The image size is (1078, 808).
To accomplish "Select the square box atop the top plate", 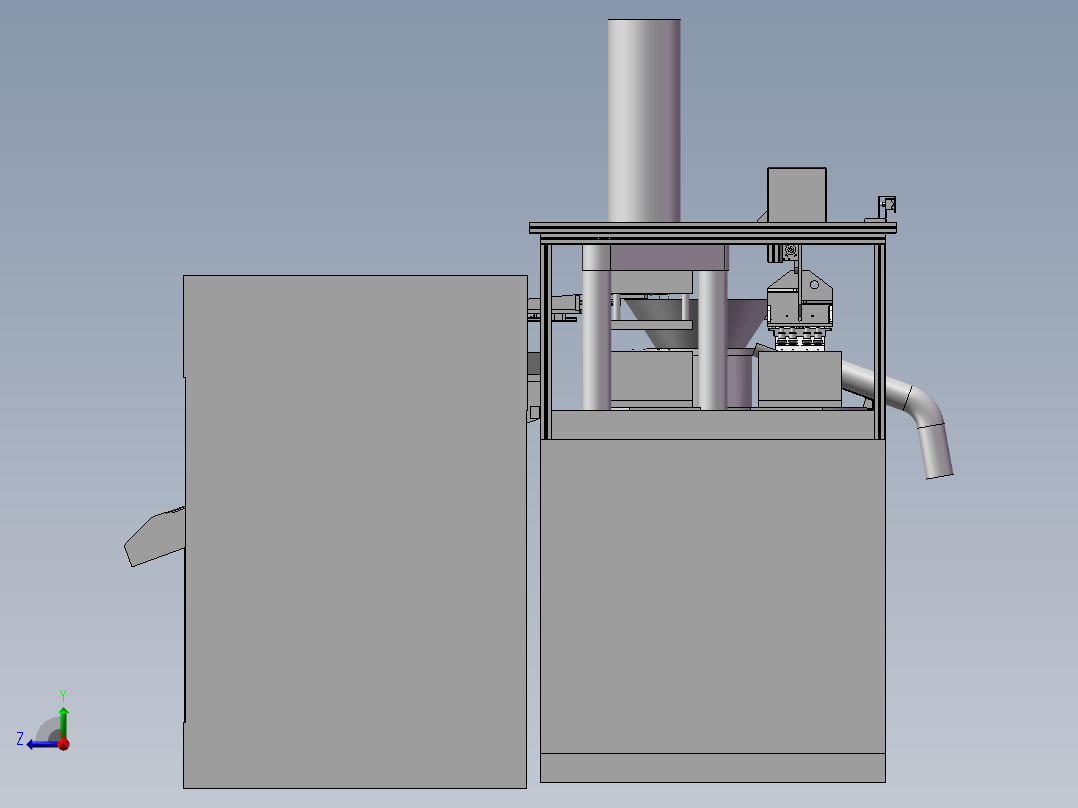I will (x=797, y=195).
